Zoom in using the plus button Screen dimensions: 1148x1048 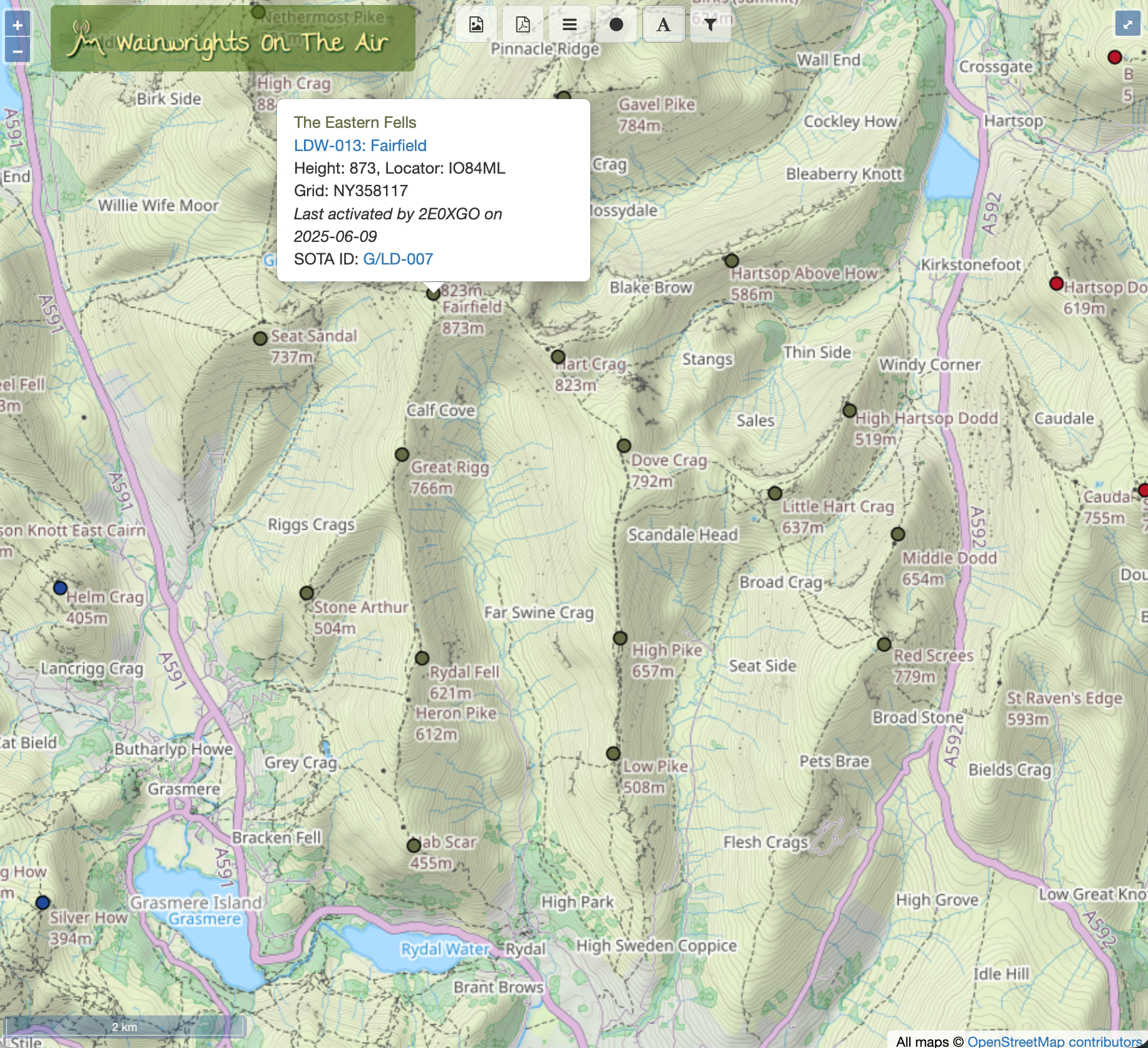point(18,26)
